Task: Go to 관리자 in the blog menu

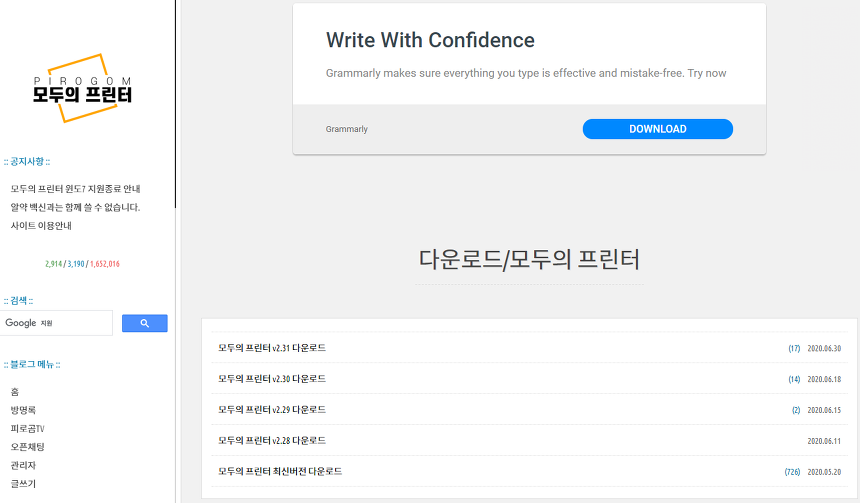Action: 23,466
